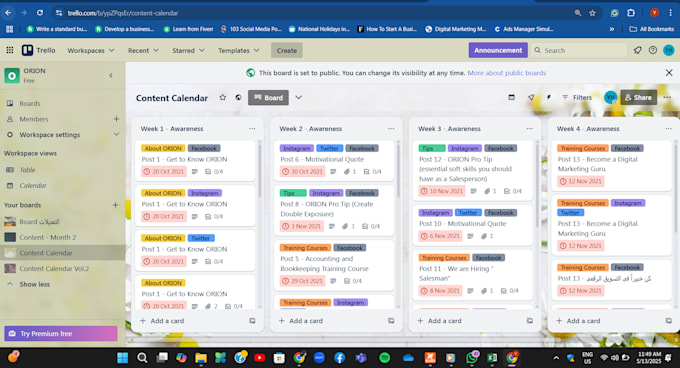Image resolution: width=680 pixels, height=368 pixels.
Task: Create card from template in Week 1 list
Action: 252,321
